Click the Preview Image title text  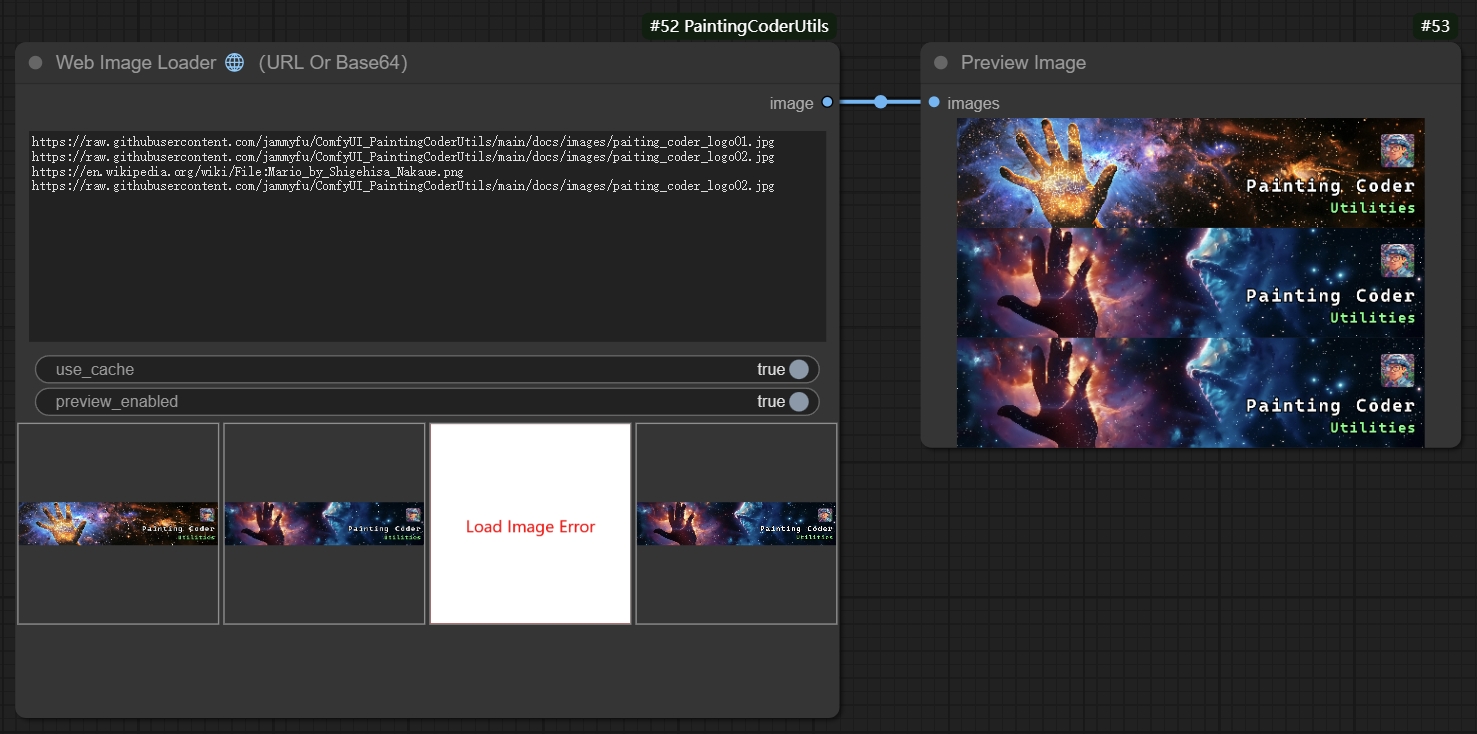[1023, 62]
